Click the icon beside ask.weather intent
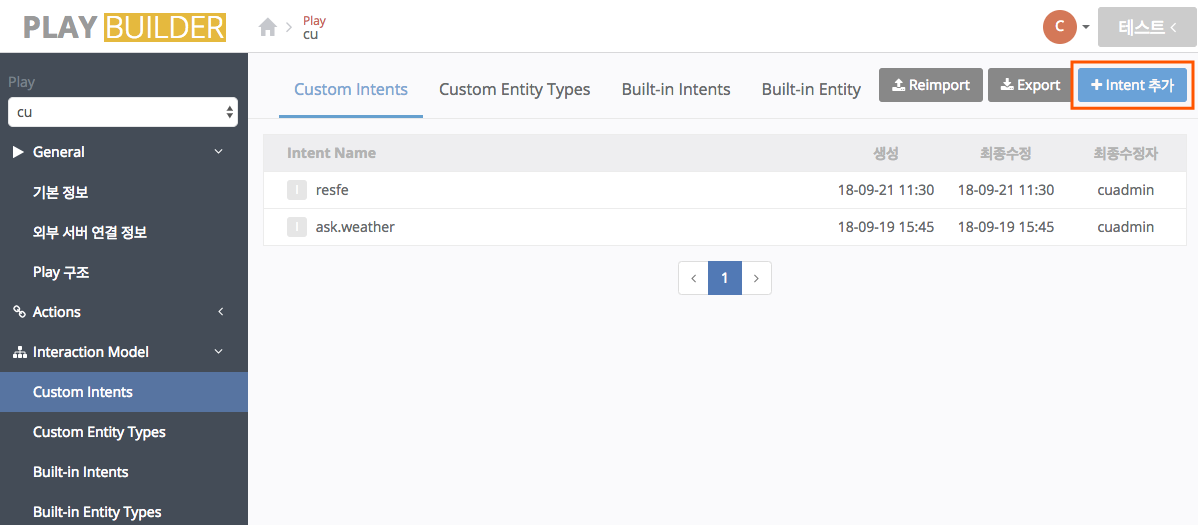The width and height of the screenshot is (1198, 525). coord(297,227)
